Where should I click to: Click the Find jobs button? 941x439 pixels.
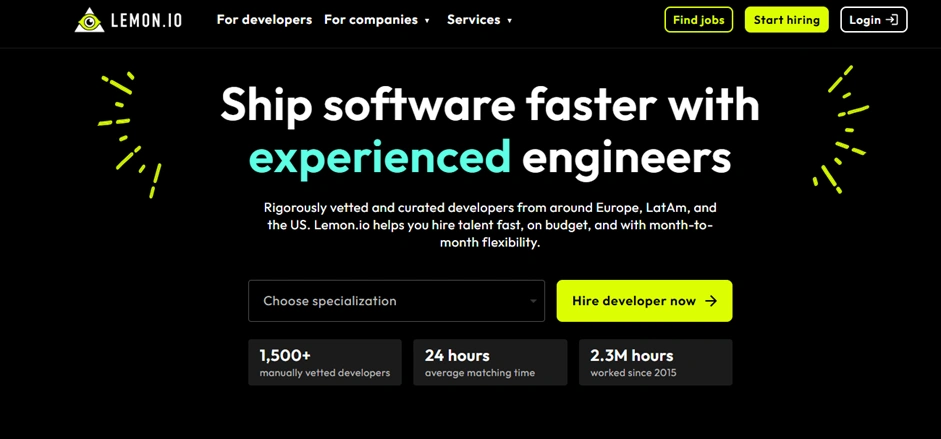pyautogui.click(x=699, y=20)
